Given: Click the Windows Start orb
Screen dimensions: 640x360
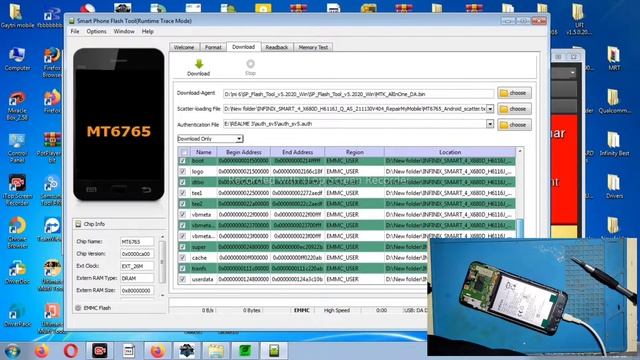Looking at the screenshot, I should pos(13,351).
